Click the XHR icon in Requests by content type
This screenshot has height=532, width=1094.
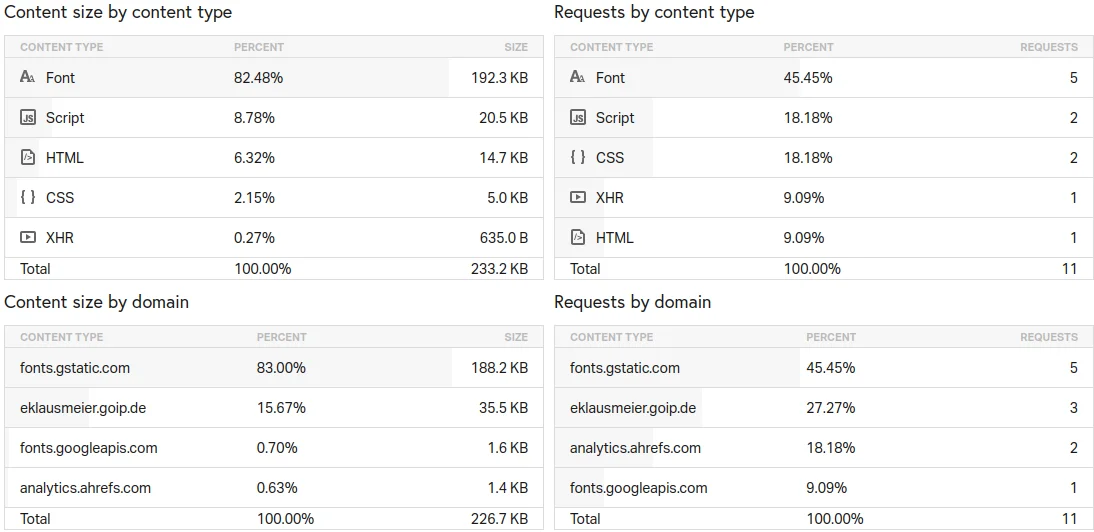pos(578,197)
